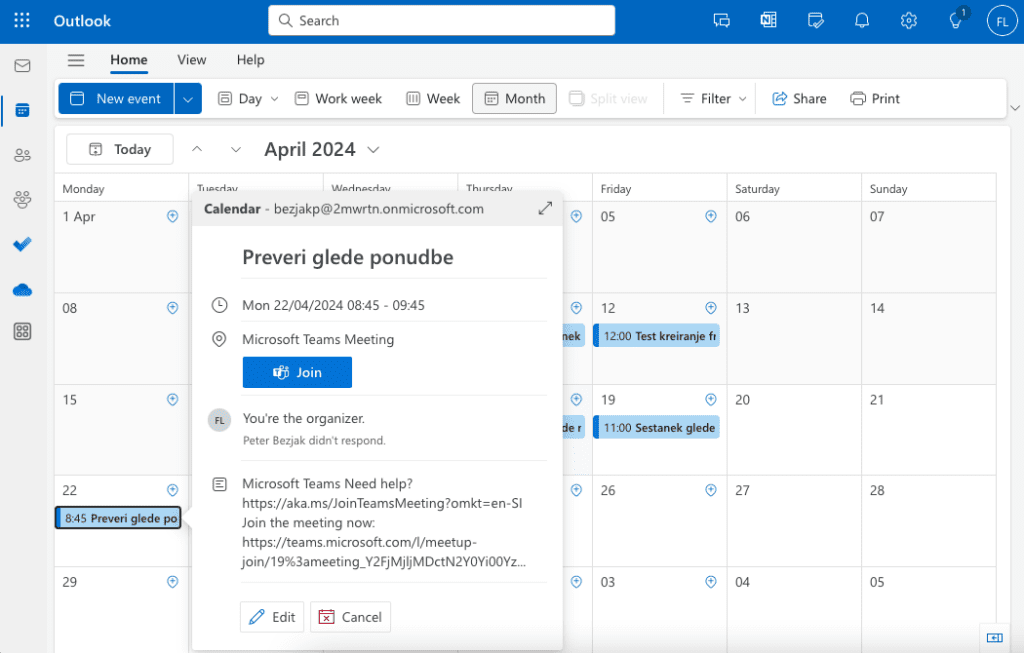Expand the New event dropdown arrow
The image size is (1024, 653).
188,98
